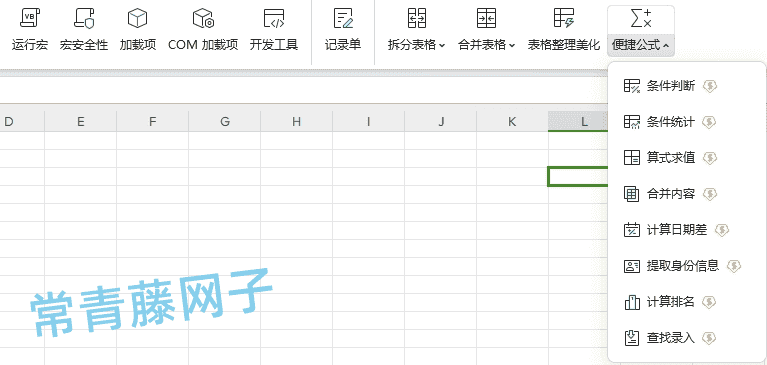Click the premium badge beside 条件判断
The image size is (767, 365).
pyautogui.click(x=710, y=86)
